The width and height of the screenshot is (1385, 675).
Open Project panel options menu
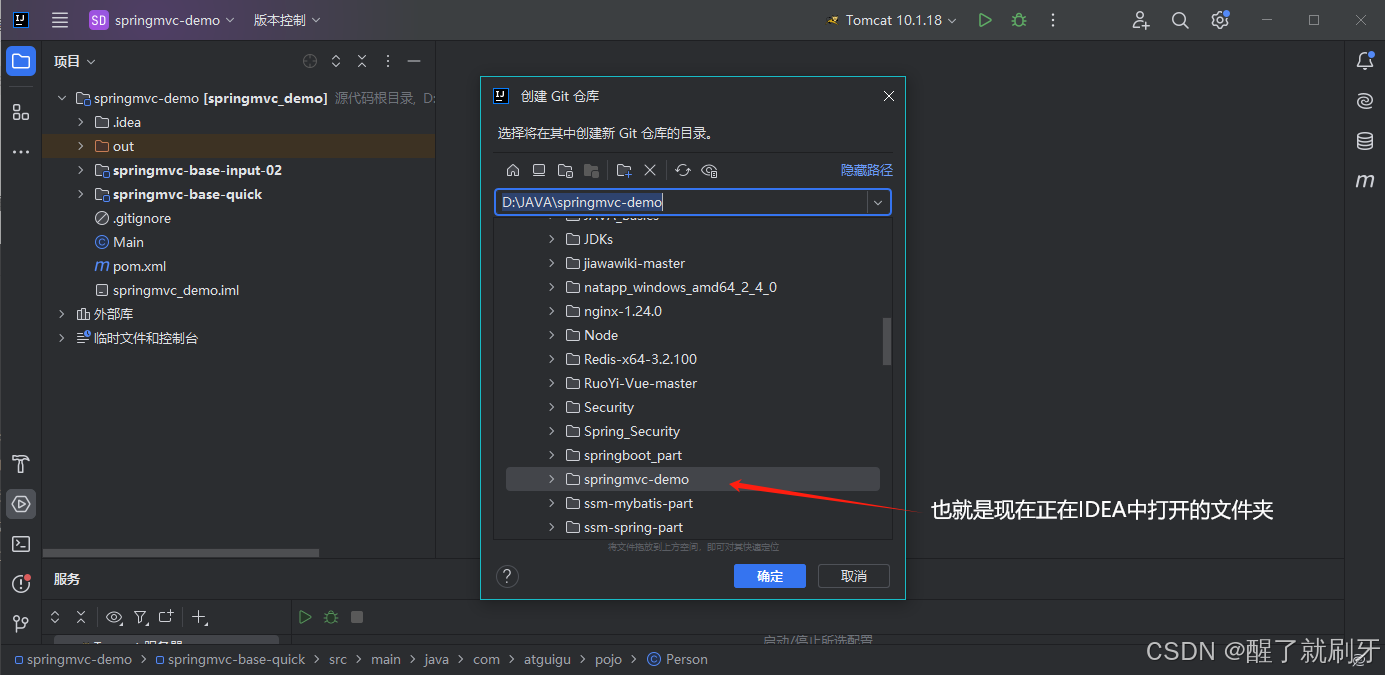coord(388,61)
